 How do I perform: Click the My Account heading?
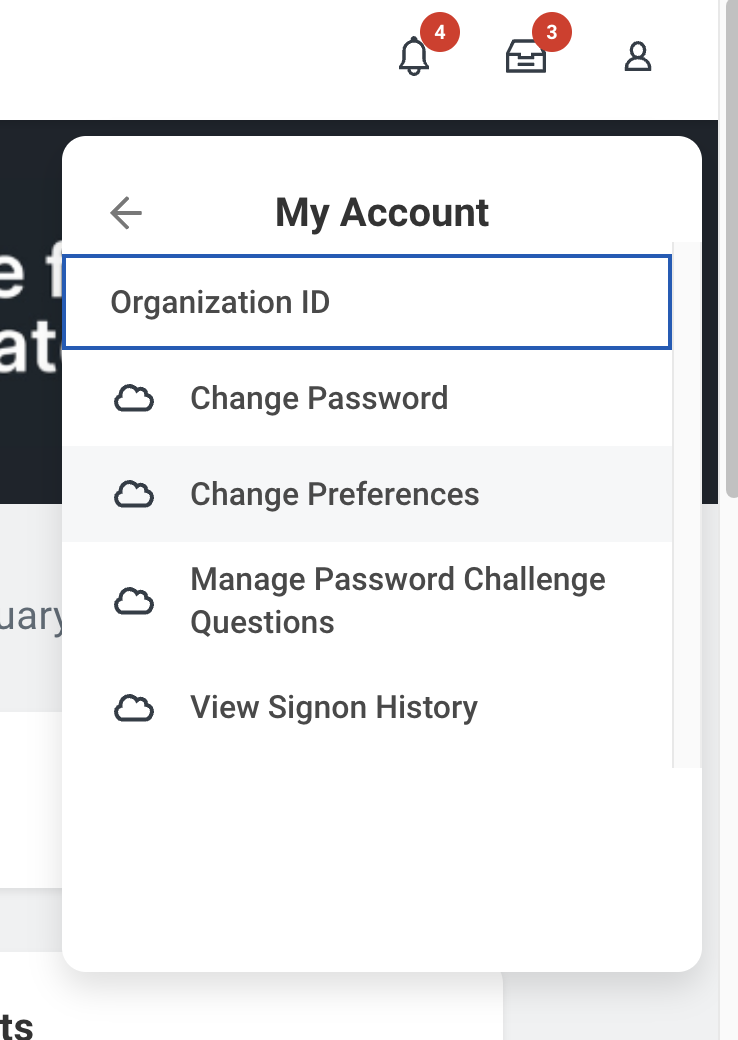click(382, 213)
